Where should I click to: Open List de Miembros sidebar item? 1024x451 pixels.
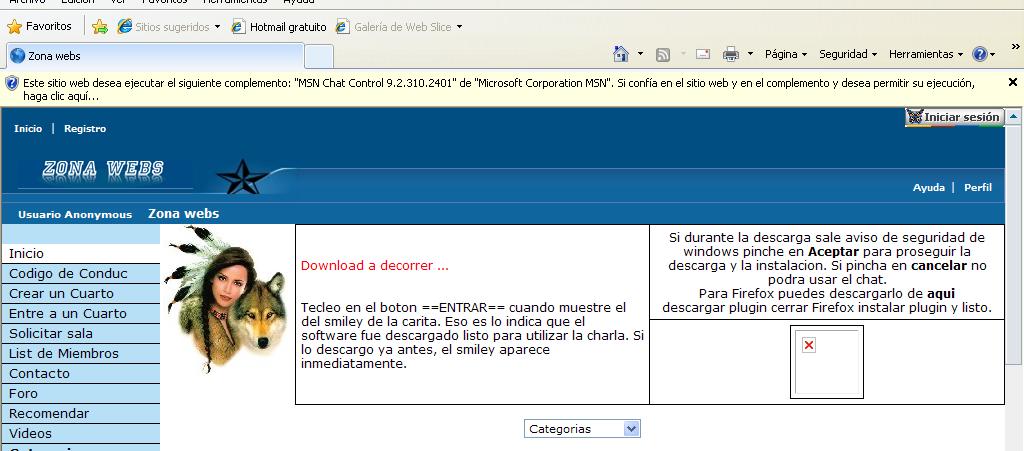[x=81, y=354]
